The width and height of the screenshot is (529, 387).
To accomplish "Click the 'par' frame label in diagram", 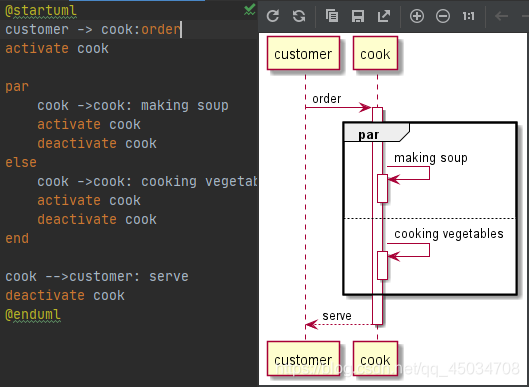I will [x=368, y=135].
